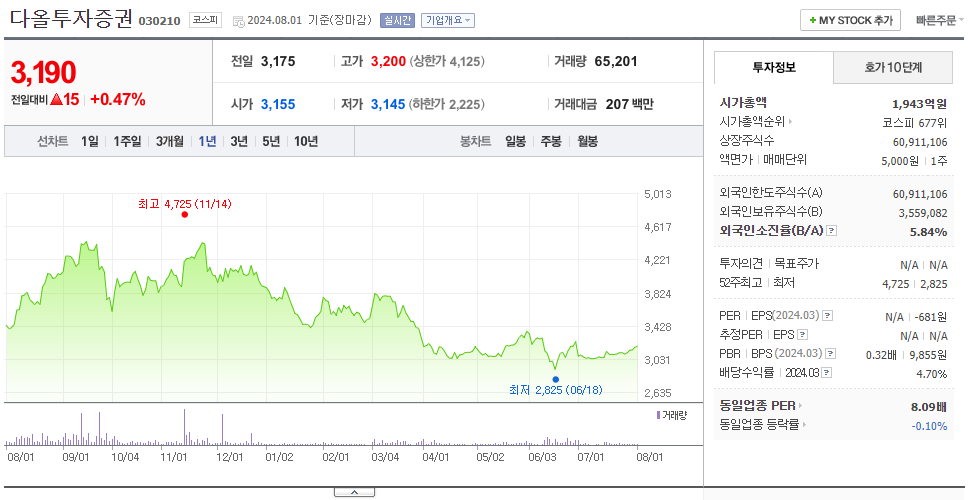The height and width of the screenshot is (500, 968).
Task: Click the 실시간 badge button
Action: [397, 20]
